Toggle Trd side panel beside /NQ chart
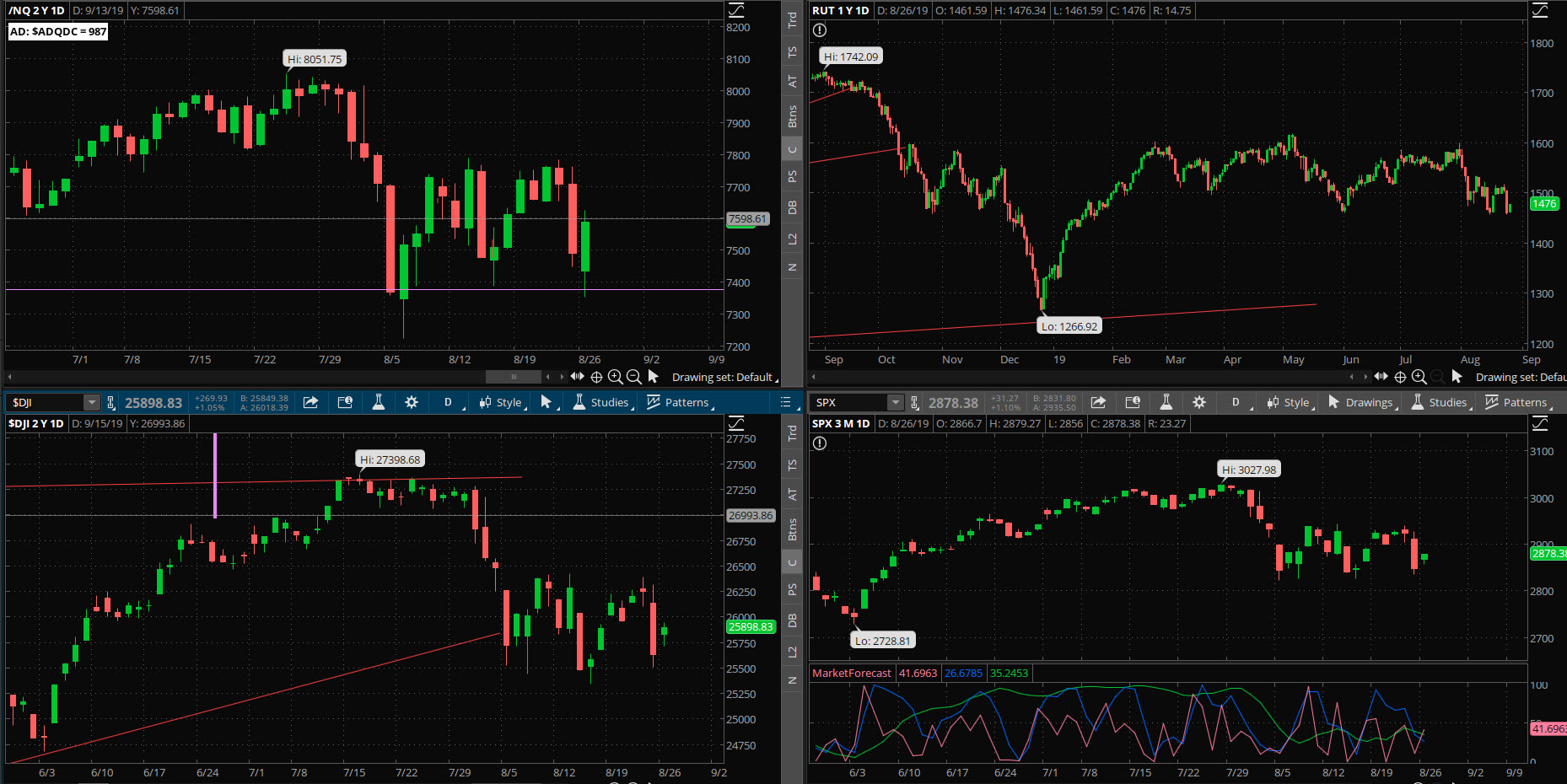Viewport: 1567px width, 784px height. click(792, 19)
